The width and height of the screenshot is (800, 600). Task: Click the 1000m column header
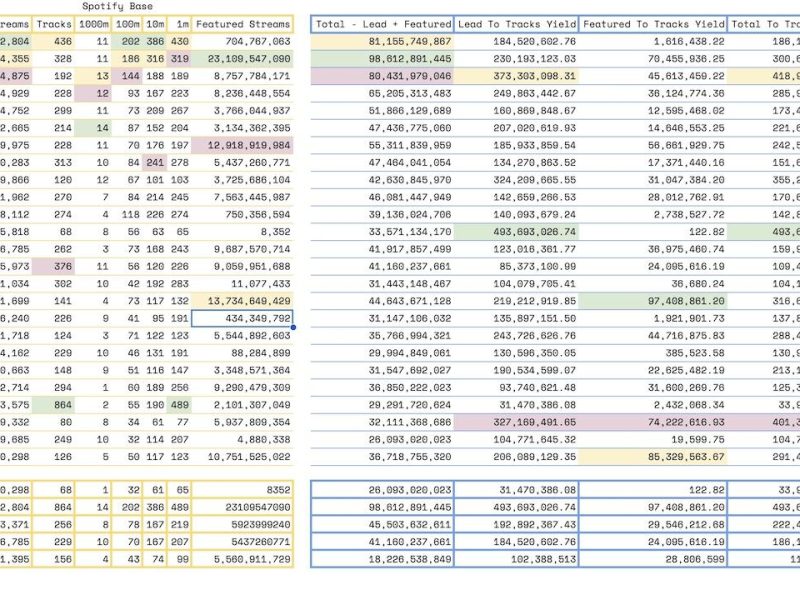coord(93,24)
